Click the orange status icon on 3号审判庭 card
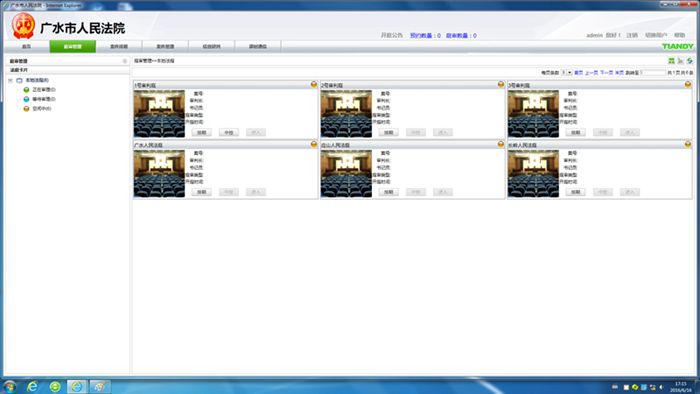The height and width of the screenshot is (394, 700). point(688,84)
